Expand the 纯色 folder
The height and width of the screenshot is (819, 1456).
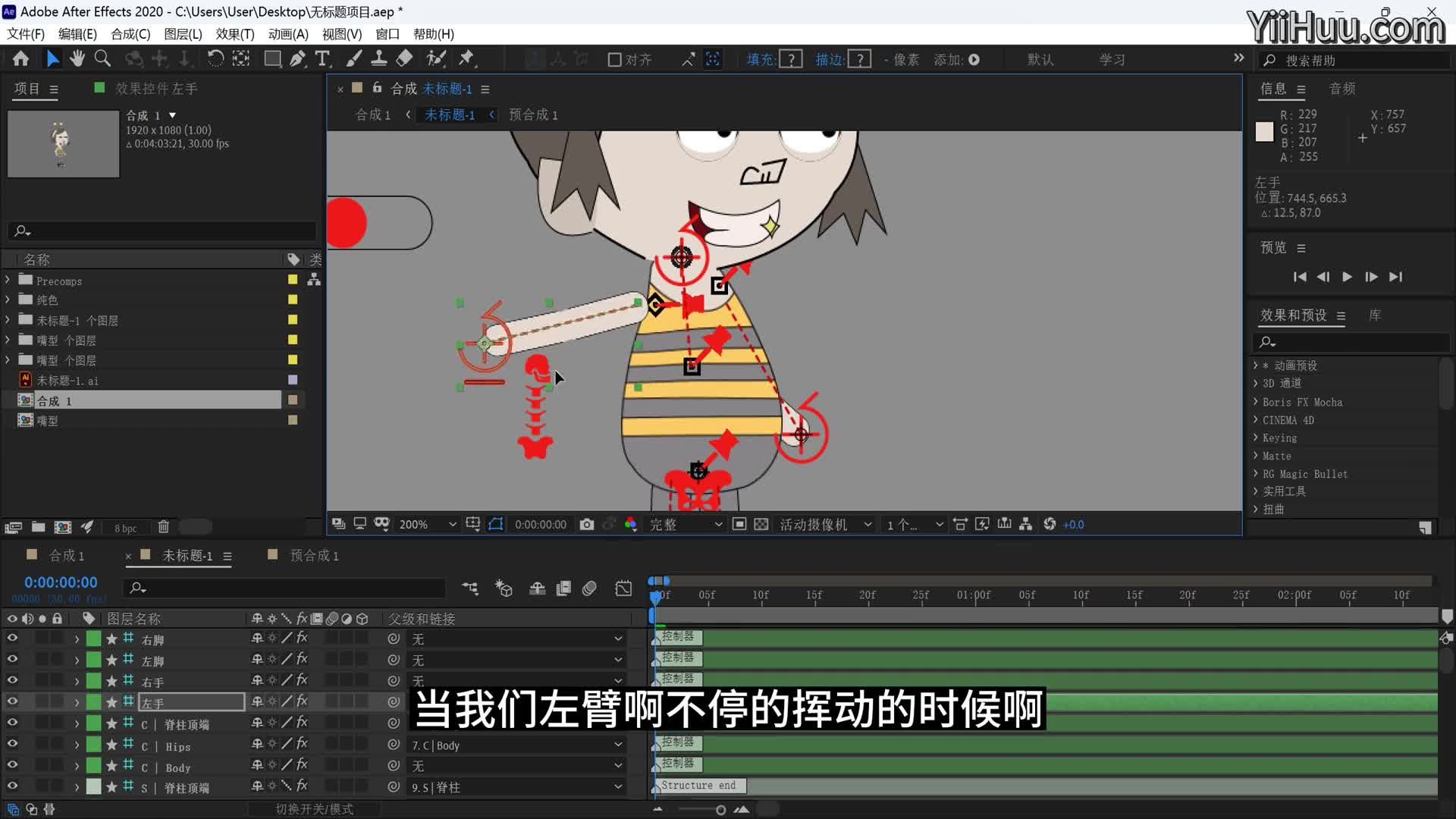(8, 300)
